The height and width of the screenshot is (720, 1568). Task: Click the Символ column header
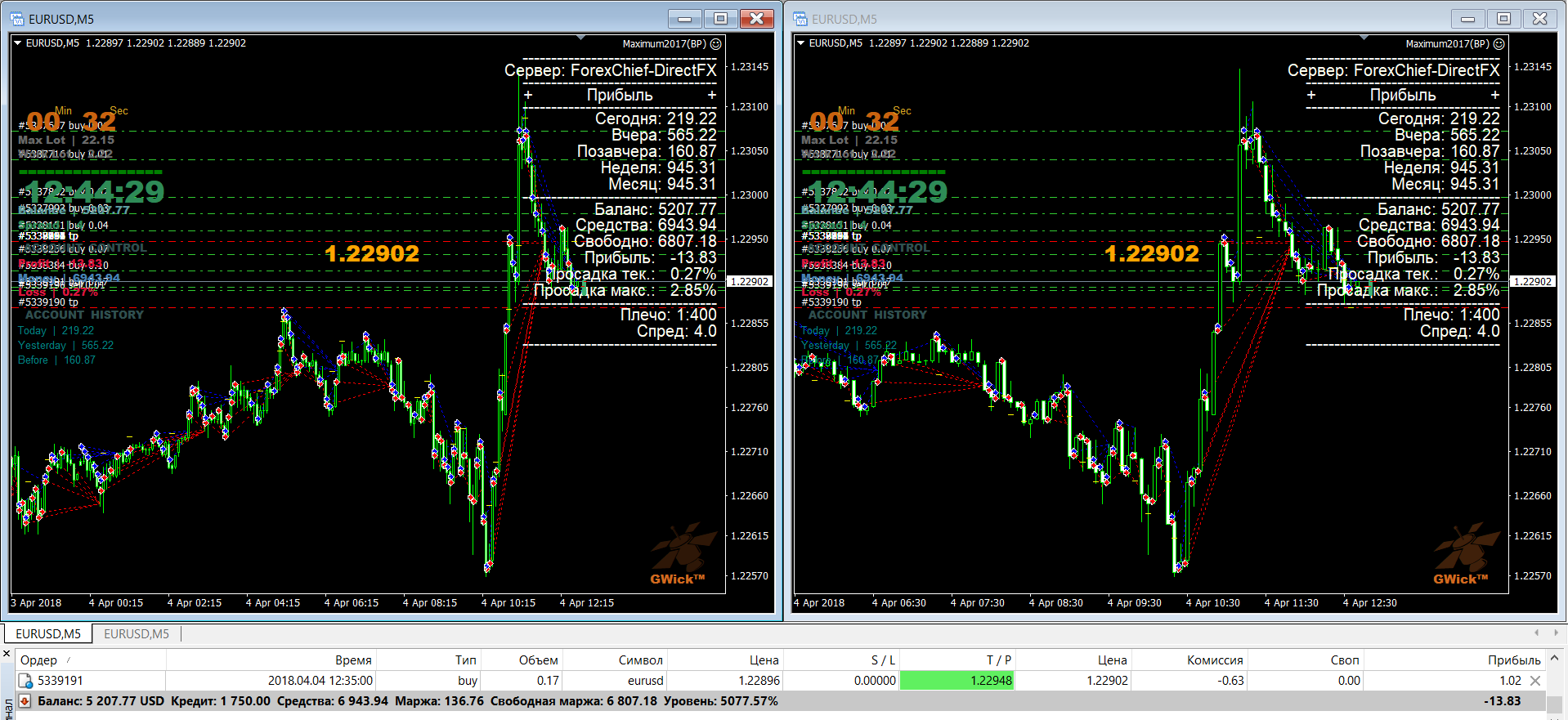point(614,660)
